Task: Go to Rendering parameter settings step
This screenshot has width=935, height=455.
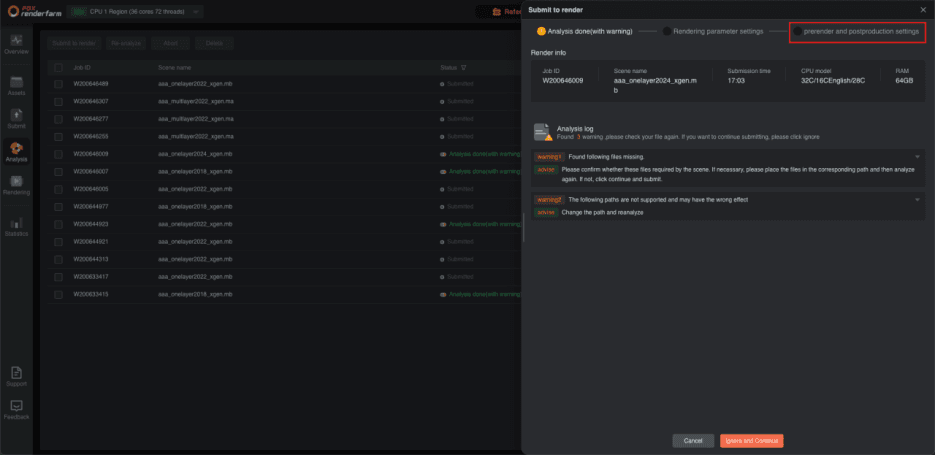Action: point(712,31)
